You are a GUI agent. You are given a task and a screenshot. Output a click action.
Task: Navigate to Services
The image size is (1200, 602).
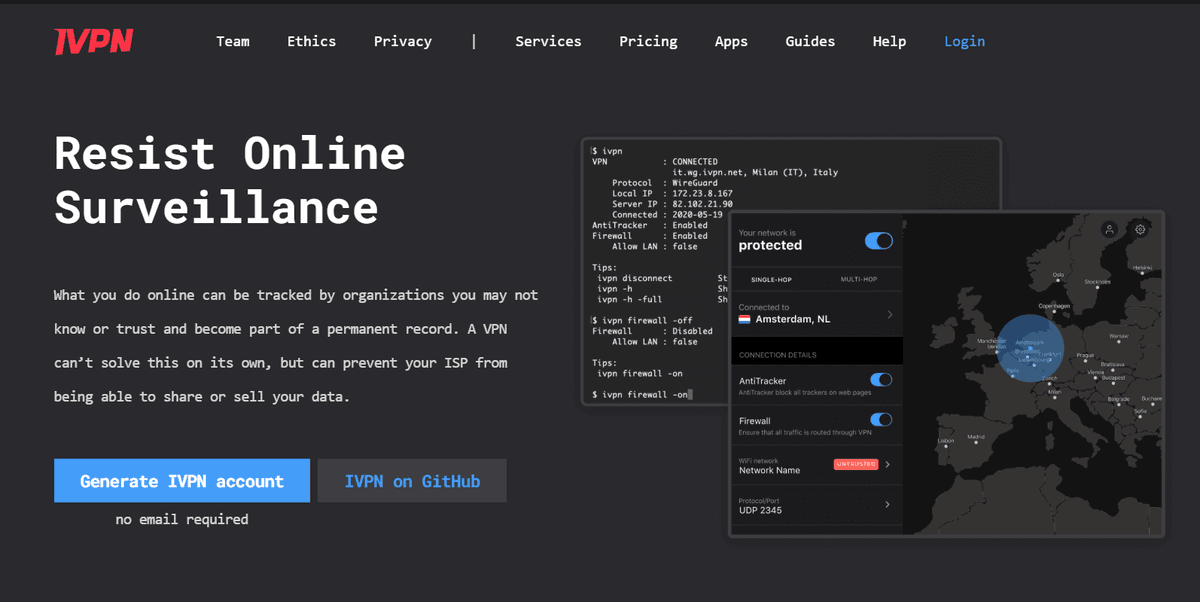click(x=548, y=41)
